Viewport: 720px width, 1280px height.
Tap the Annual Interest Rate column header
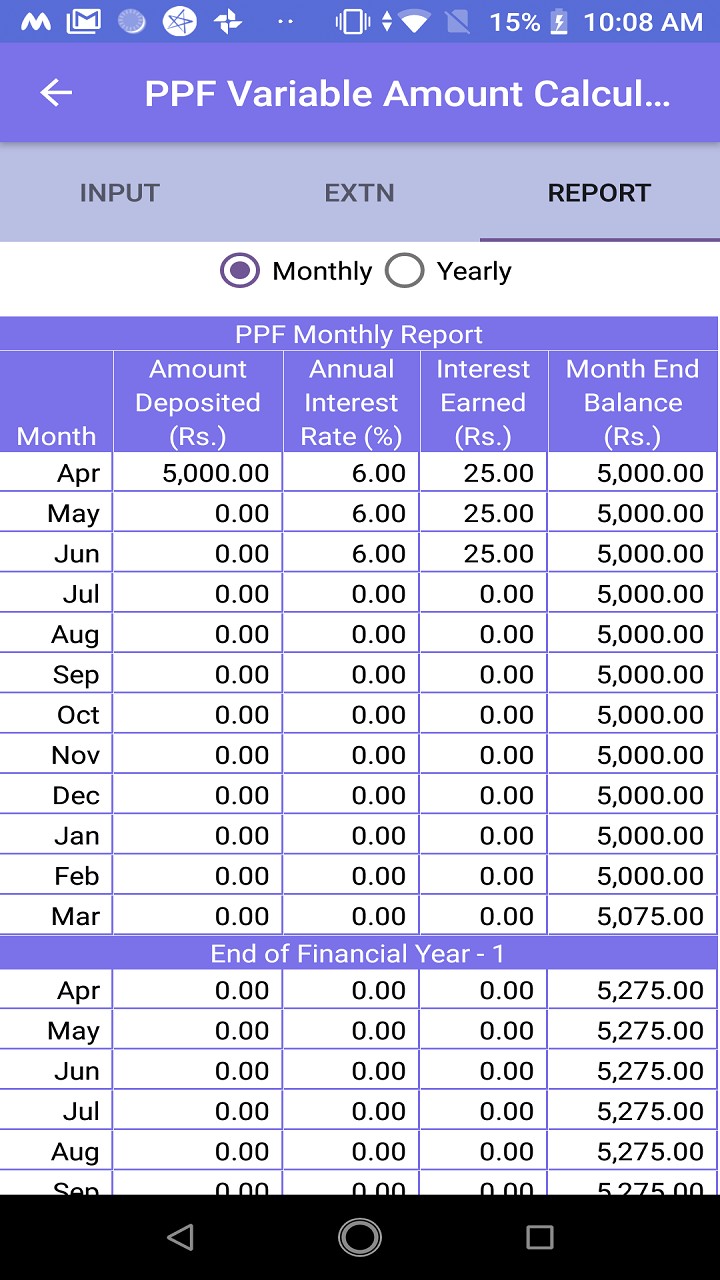[351, 402]
